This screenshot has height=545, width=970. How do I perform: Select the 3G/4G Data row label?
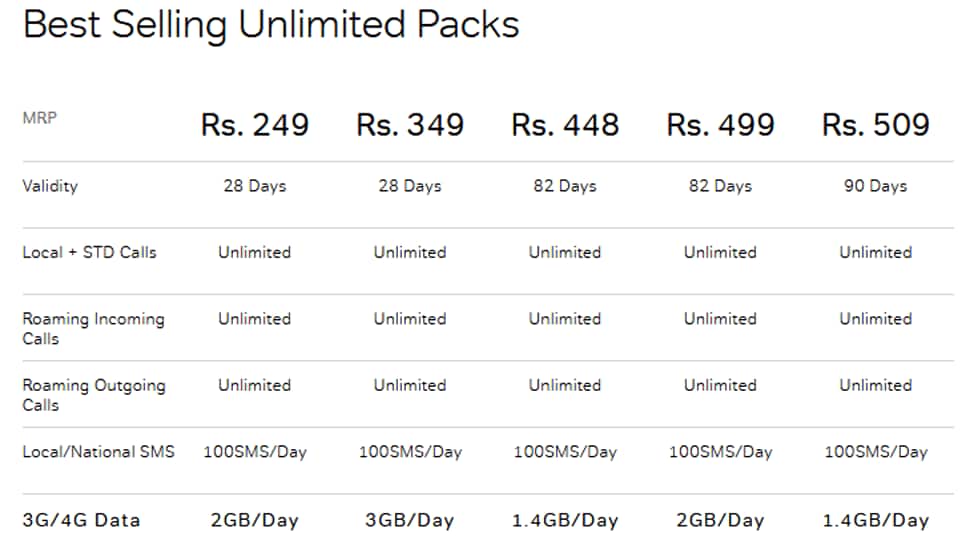[82, 520]
